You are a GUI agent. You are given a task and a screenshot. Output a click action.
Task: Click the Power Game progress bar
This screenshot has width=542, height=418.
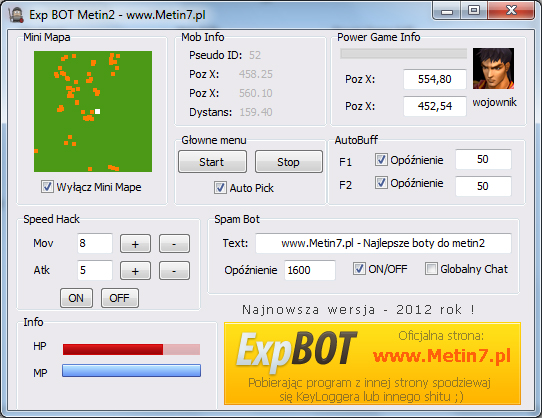(x=403, y=54)
